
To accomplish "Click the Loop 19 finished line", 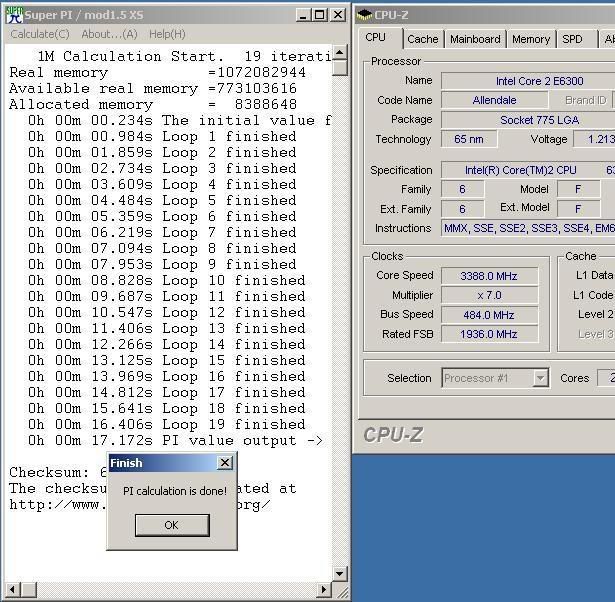I will point(167,425).
